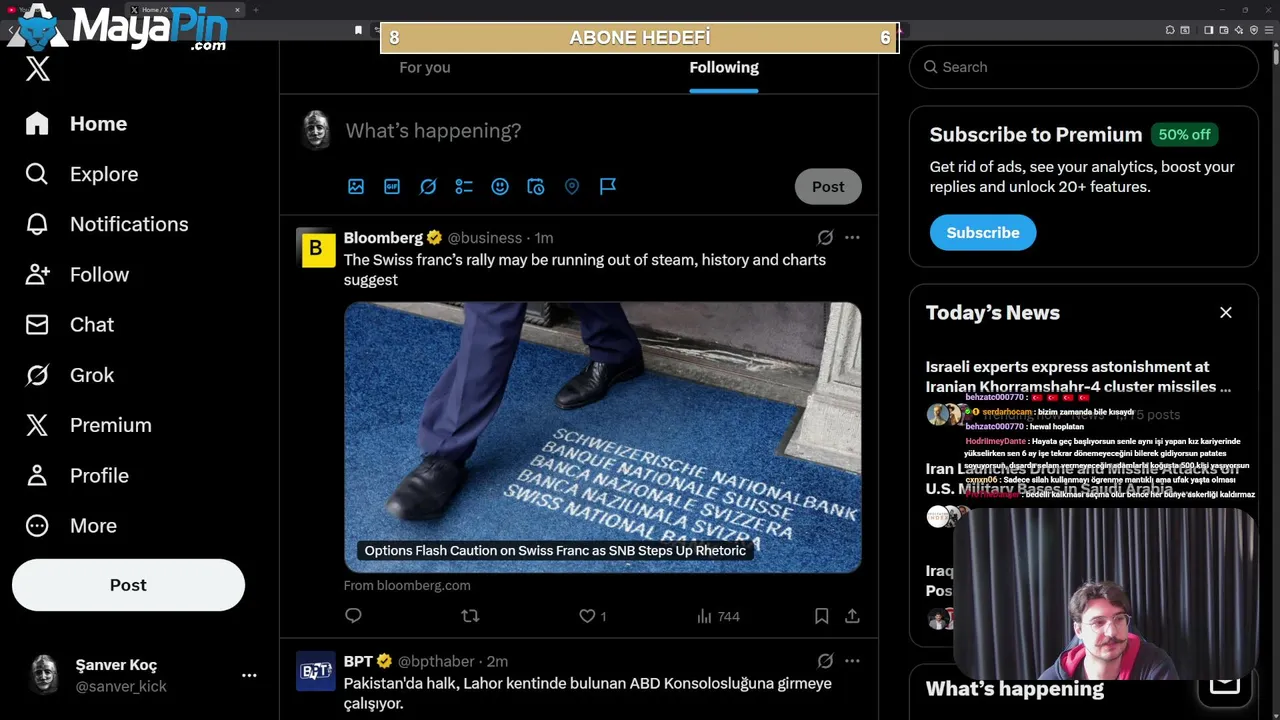1280x720 pixels.
Task: Open emoji picker in compose toolbar
Action: (500, 186)
